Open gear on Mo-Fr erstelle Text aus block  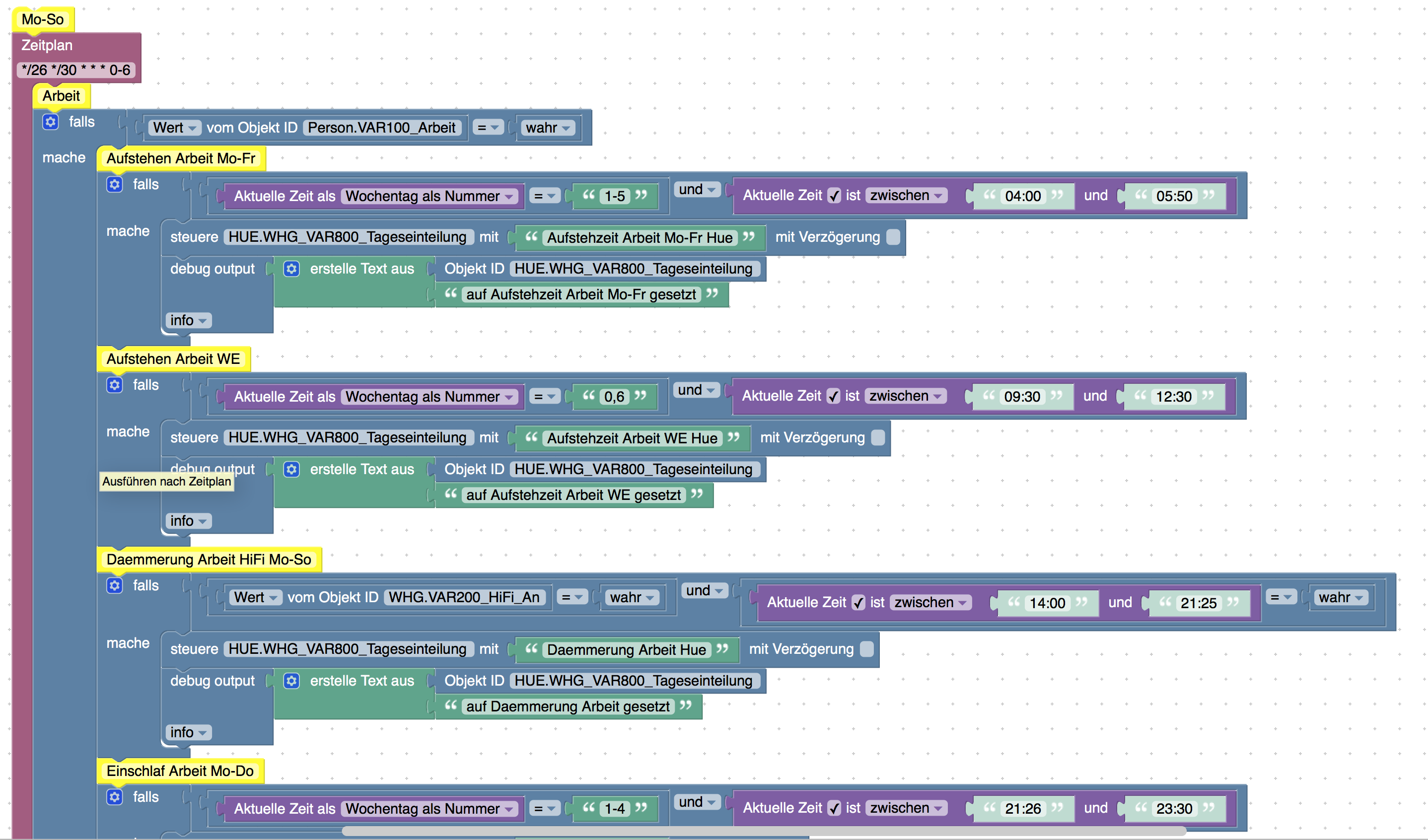(292, 269)
